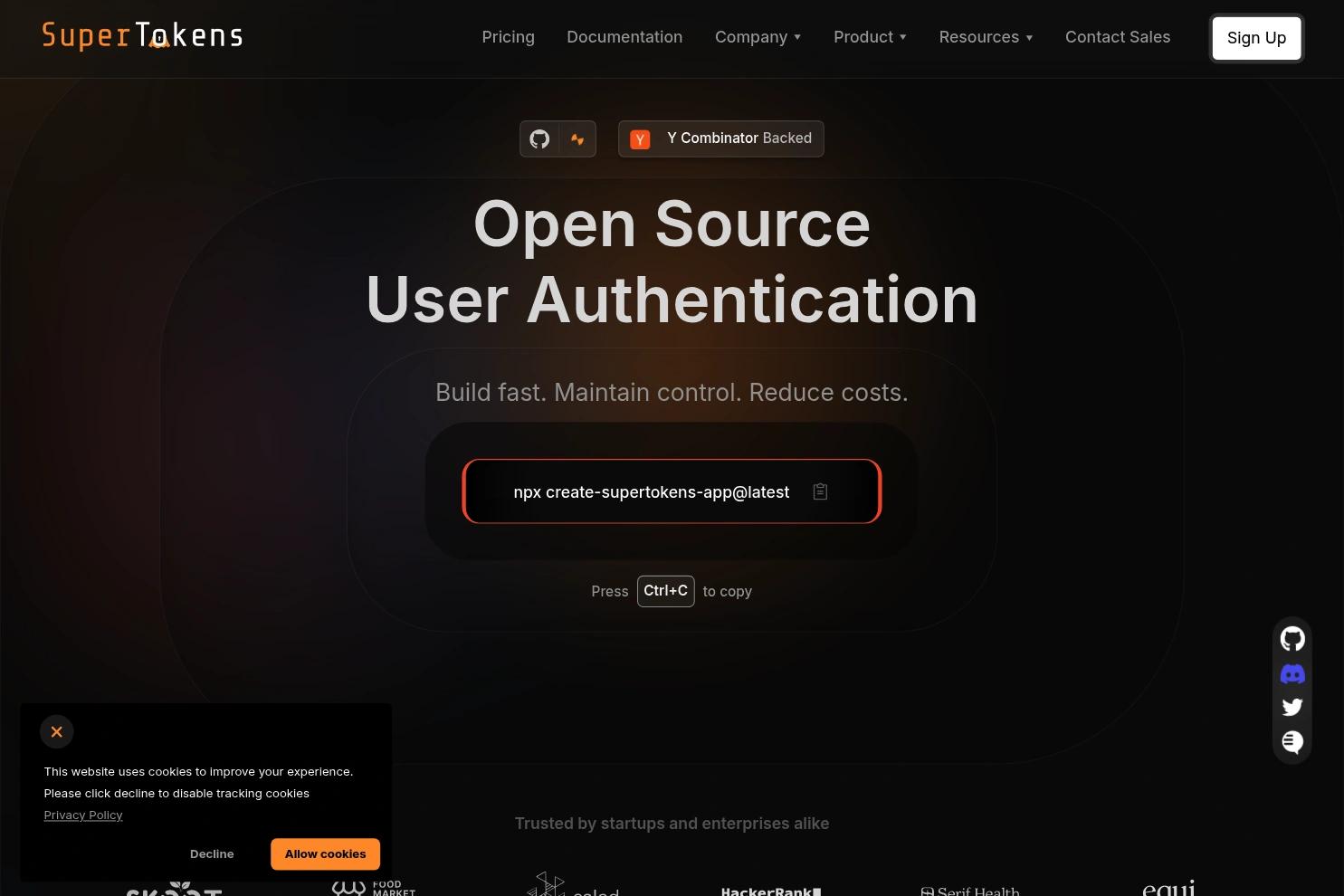1344x896 pixels.
Task: Open the Privacy Policy link
Action: [x=83, y=815]
